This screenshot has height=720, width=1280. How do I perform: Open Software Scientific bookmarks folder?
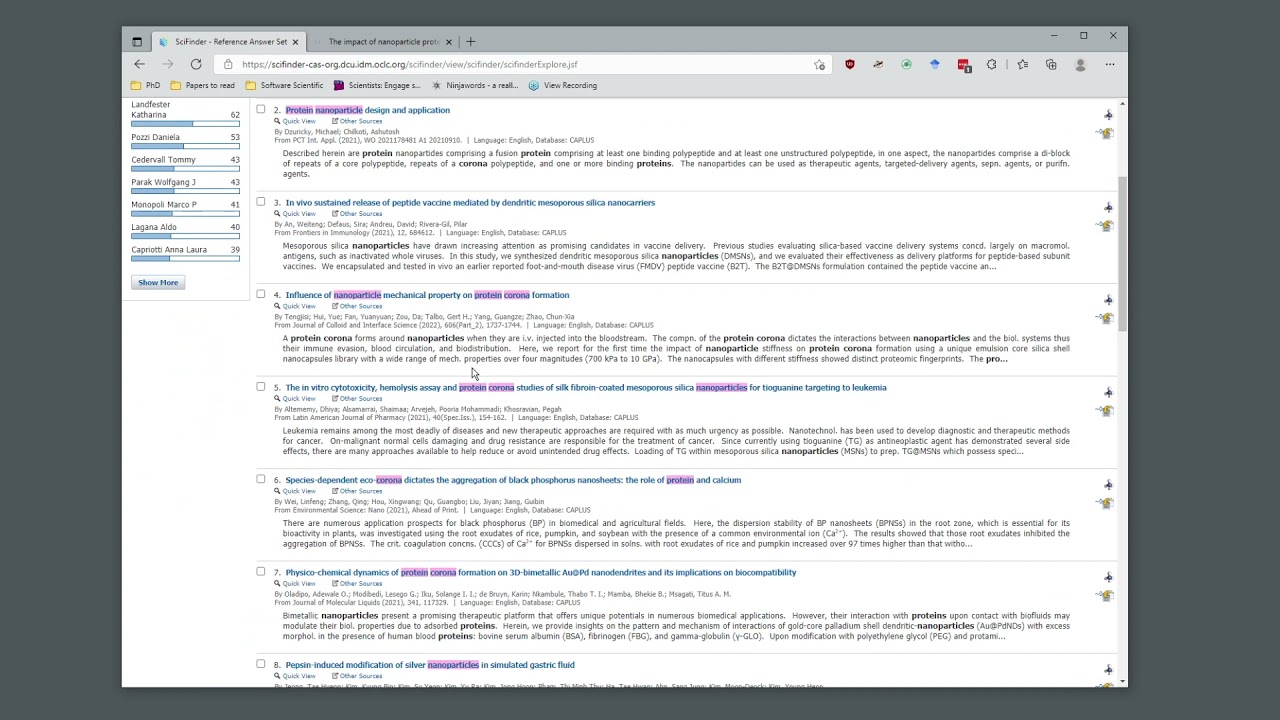click(x=285, y=86)
